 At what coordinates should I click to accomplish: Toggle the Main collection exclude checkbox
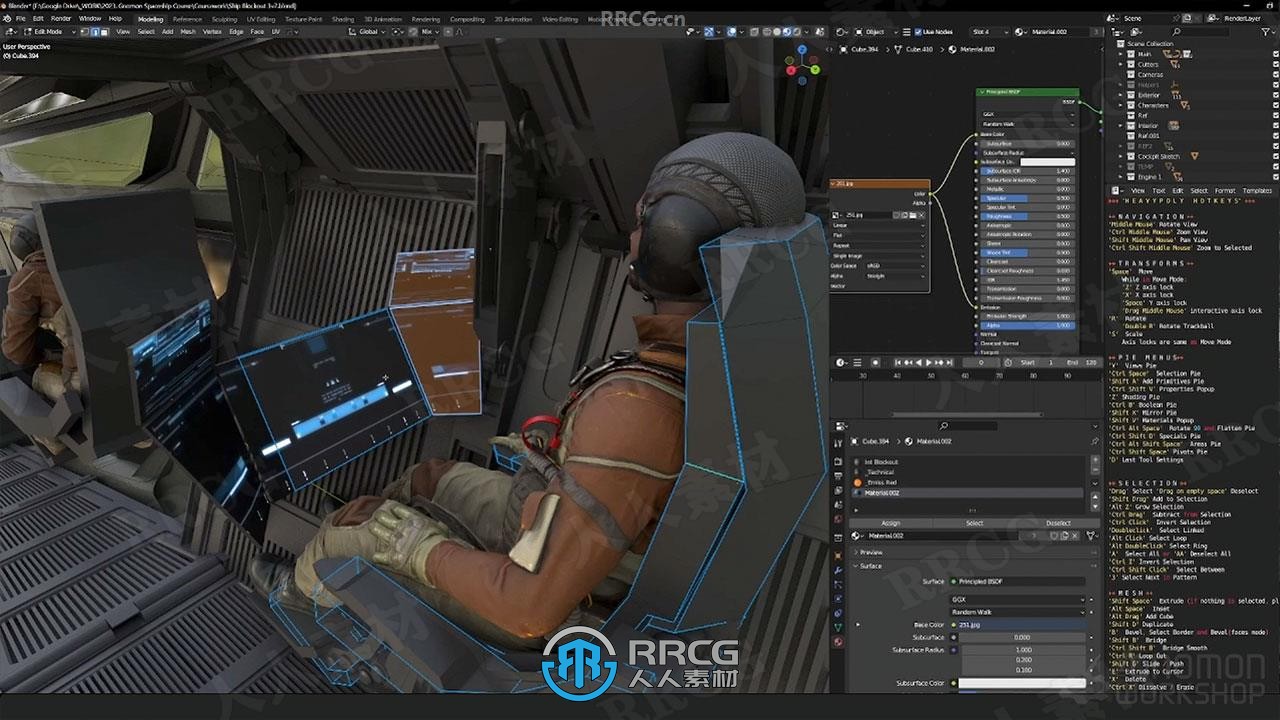point(1276,54)
